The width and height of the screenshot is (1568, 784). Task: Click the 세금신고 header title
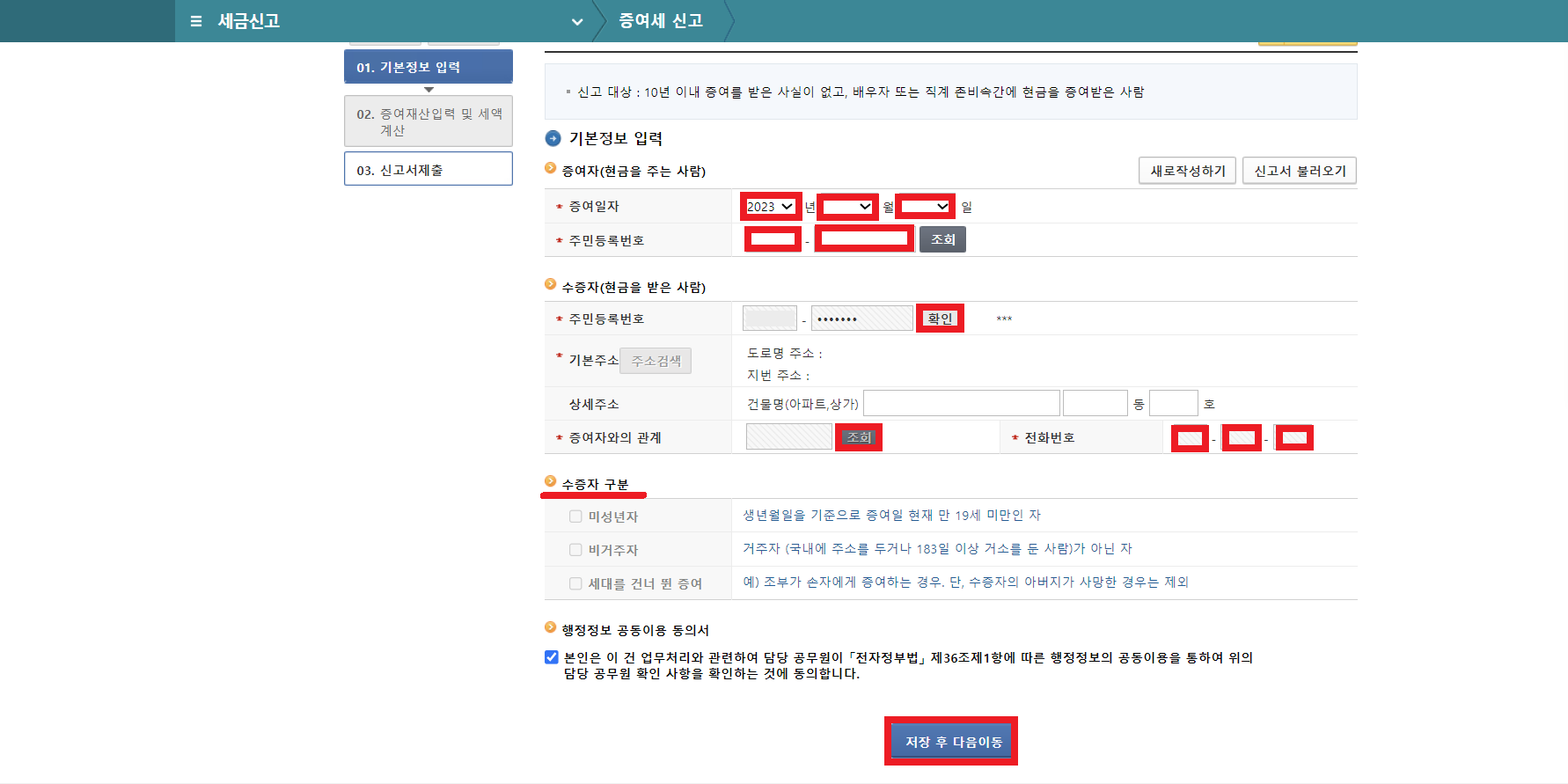coord(249,21)
